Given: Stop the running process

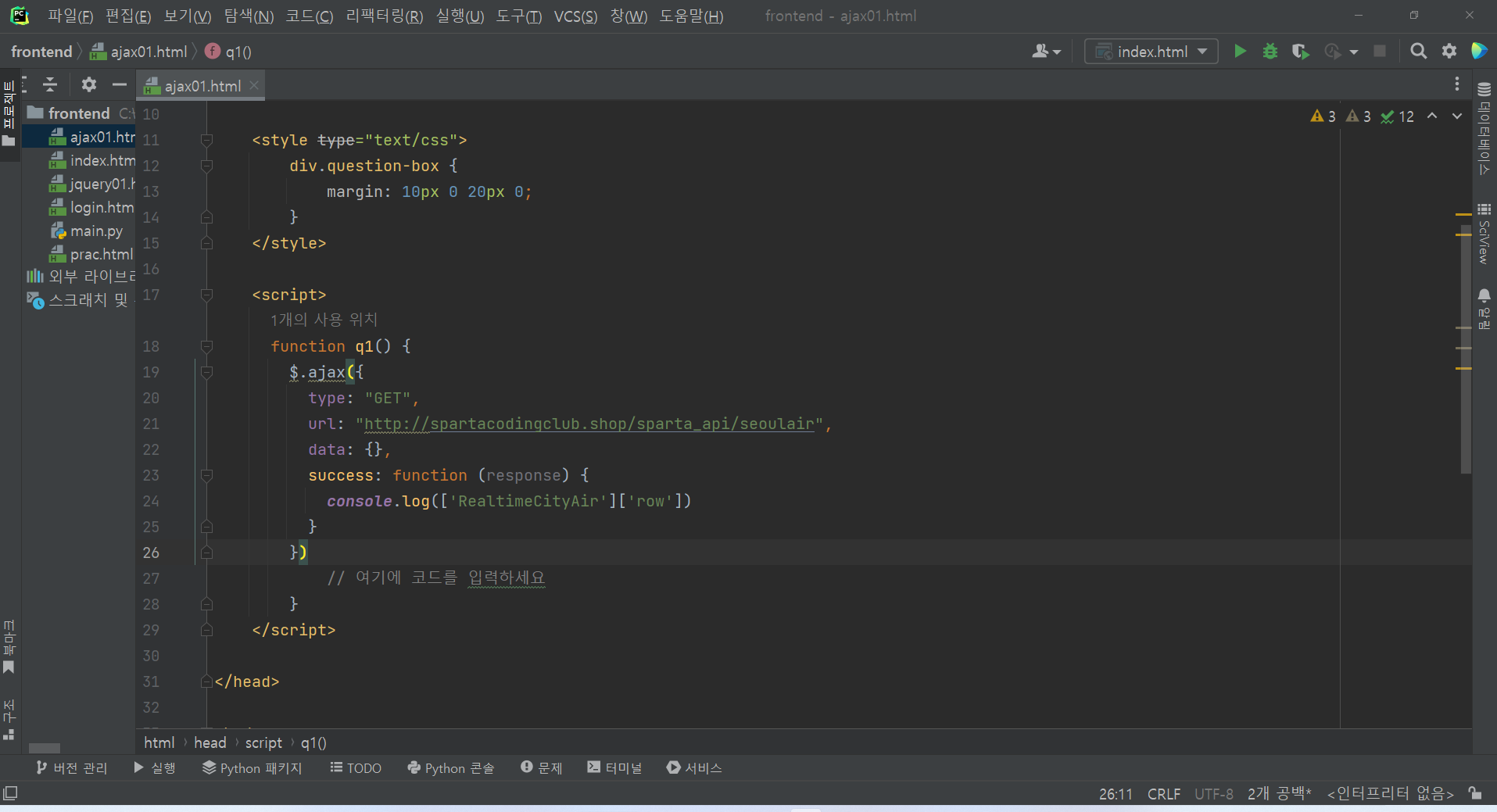Looking at the screenshot, I should point(1380,52).
